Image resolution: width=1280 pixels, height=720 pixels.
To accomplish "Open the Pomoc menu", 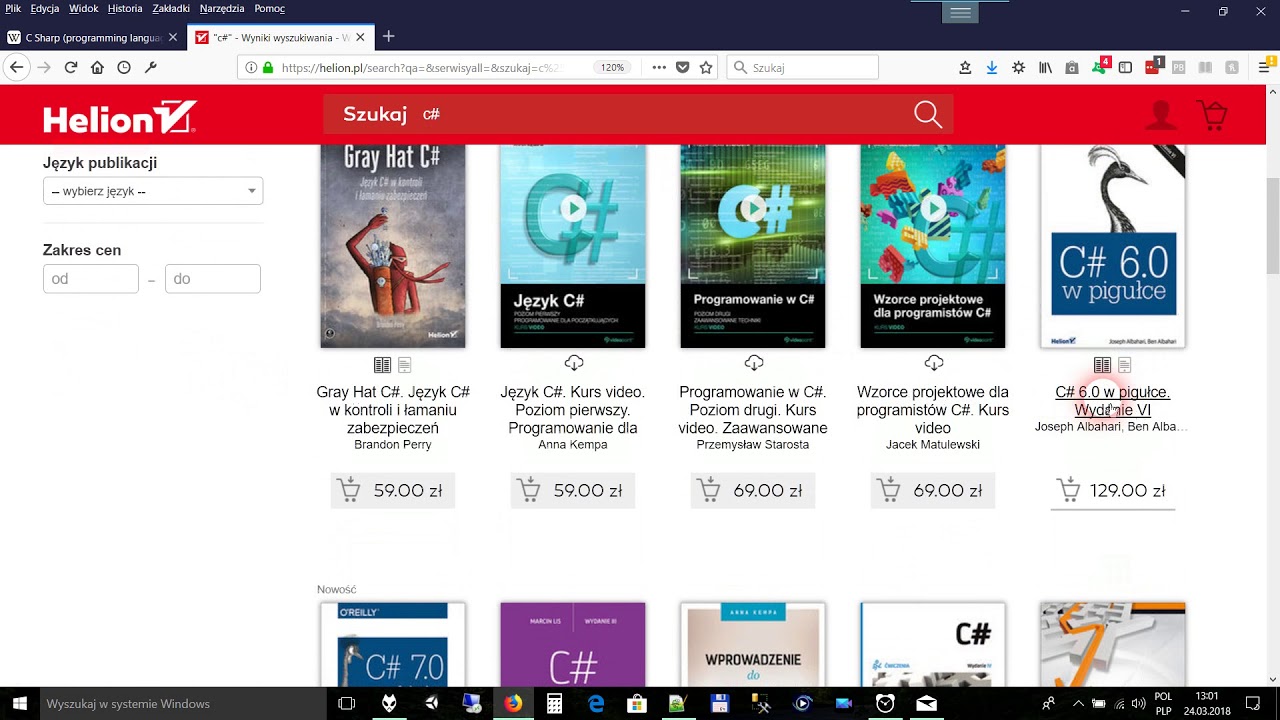I will click(x=270, y=8).
